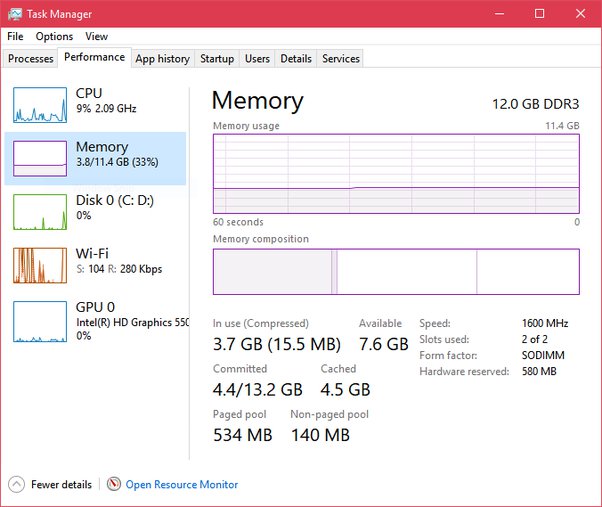This screenshot has width=602, height=507.
Task: Click the Wi-Fi label in sidebar
Action: click(x=92, y=254)
